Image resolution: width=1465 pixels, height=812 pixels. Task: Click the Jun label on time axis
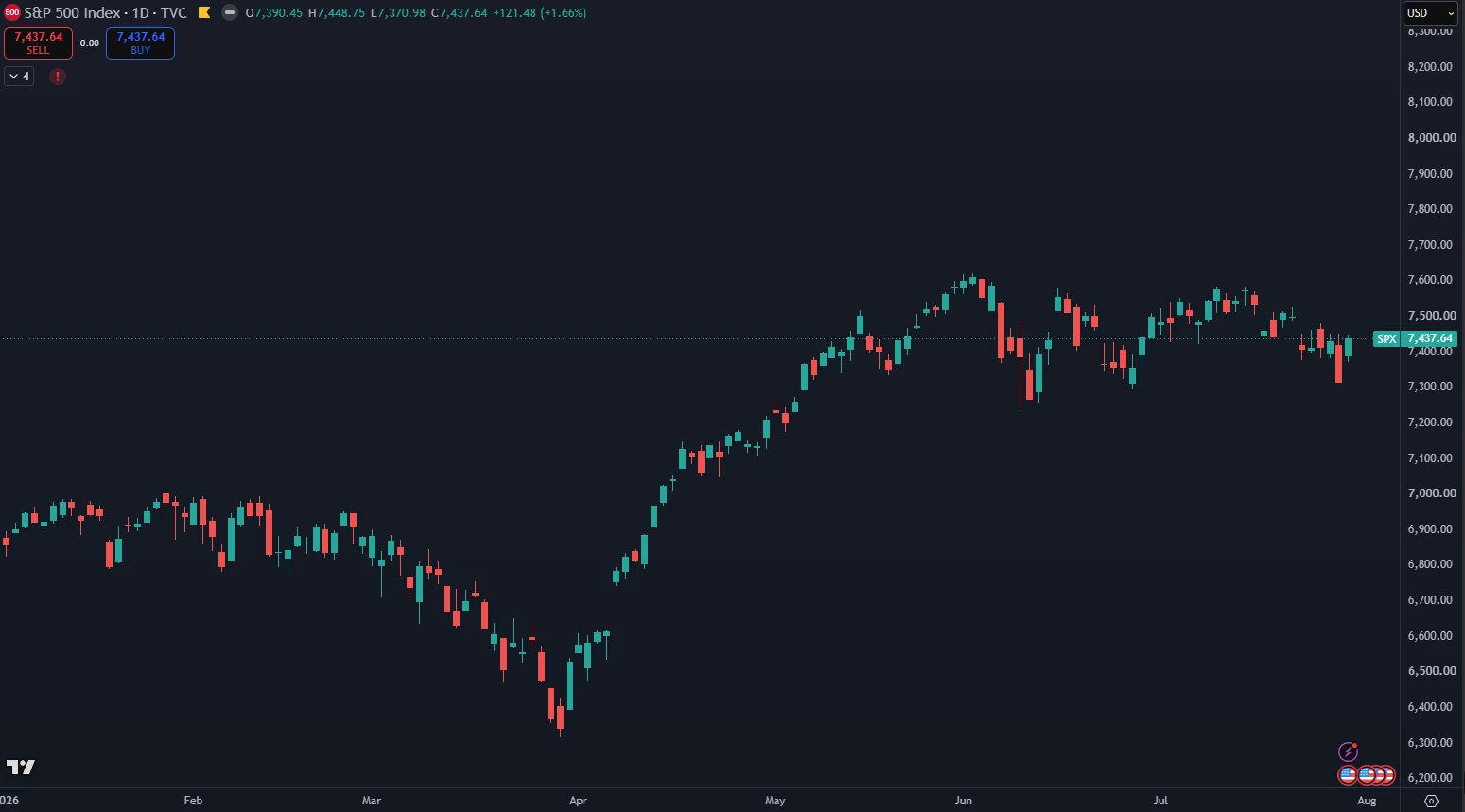[963, 801]
